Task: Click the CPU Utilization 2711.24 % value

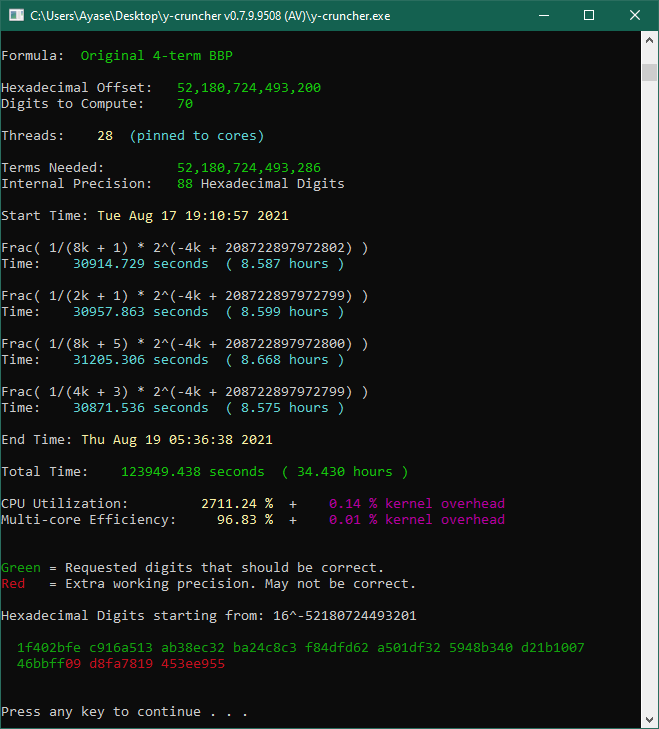Action: 237,504
